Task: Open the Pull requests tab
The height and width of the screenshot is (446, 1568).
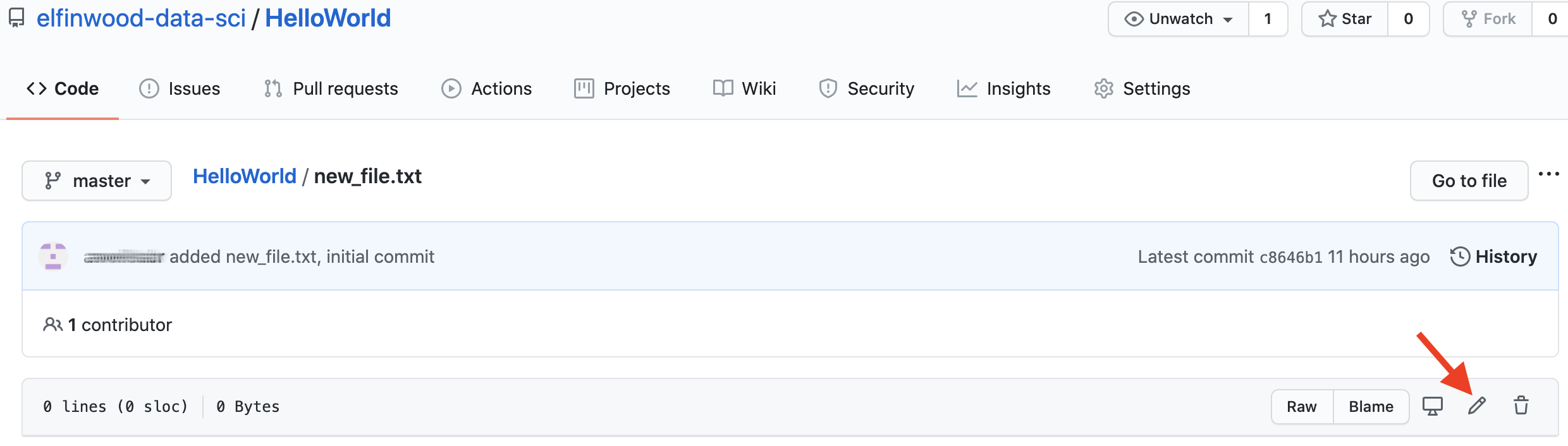Action: pyautogui.click(x=331, y=88)
